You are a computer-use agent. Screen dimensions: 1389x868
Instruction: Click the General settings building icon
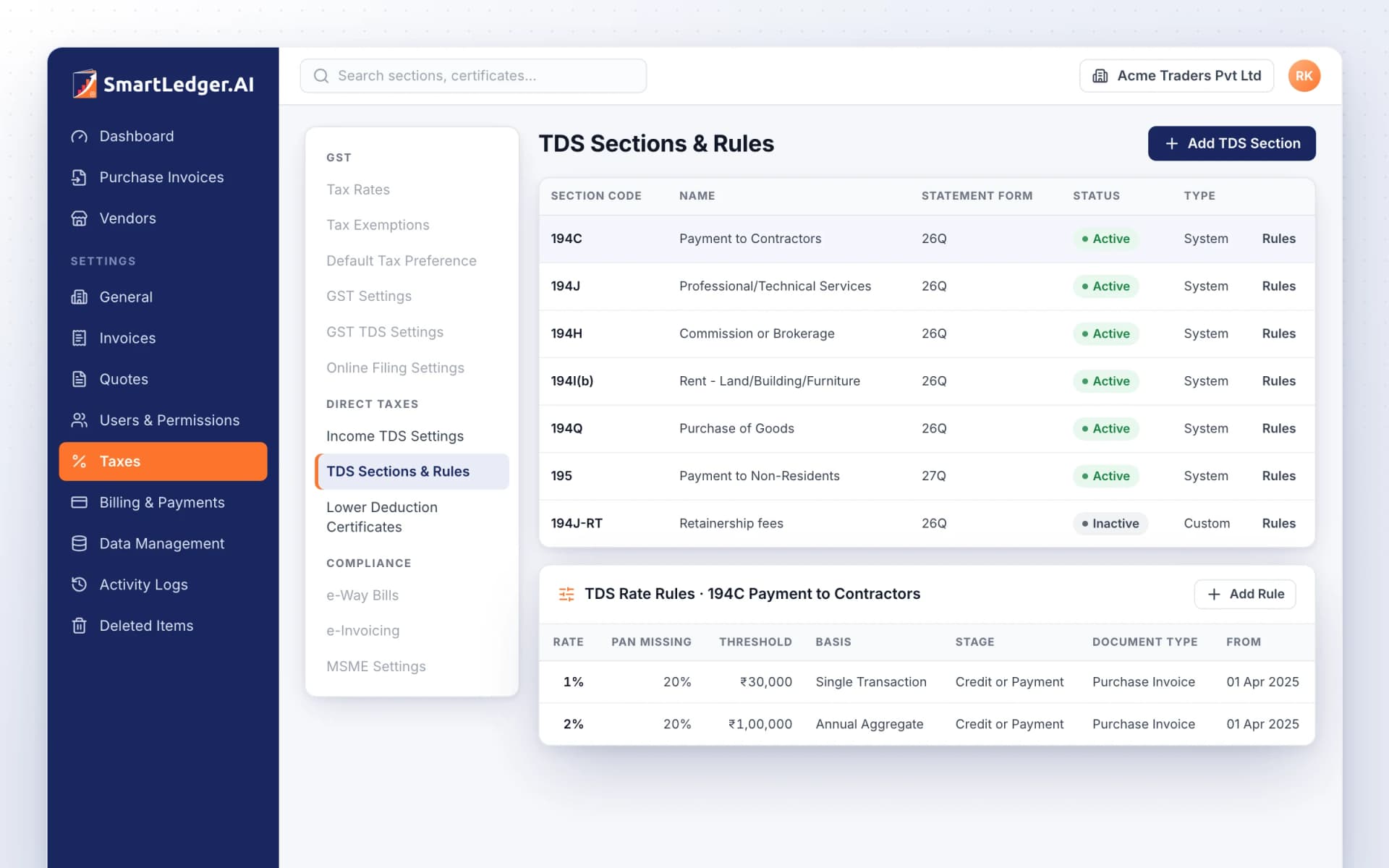pyautogui.click(x=80, y=297)
